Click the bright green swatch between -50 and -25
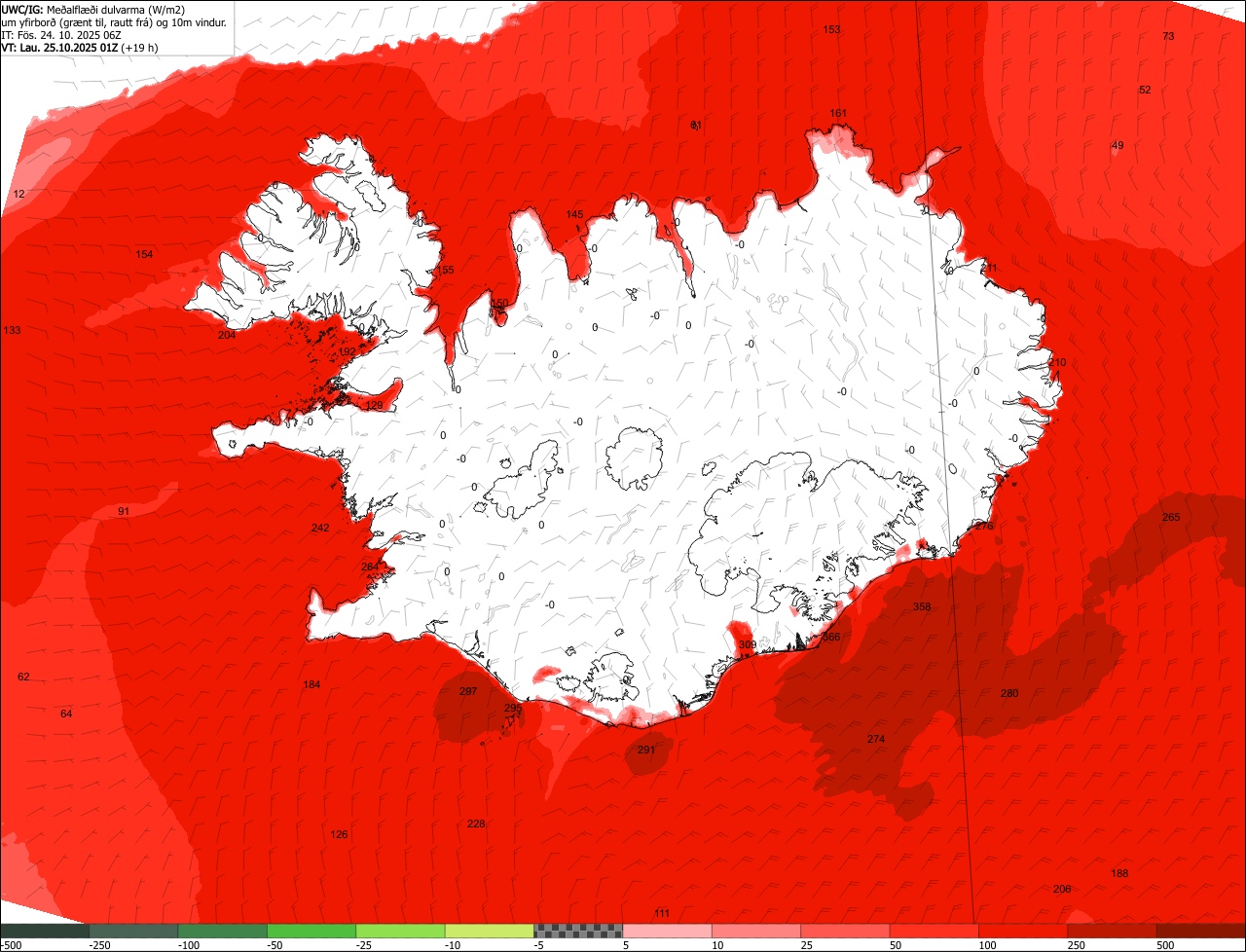Viewport: 1246px width, 952px height. click(x=311, y=931)
